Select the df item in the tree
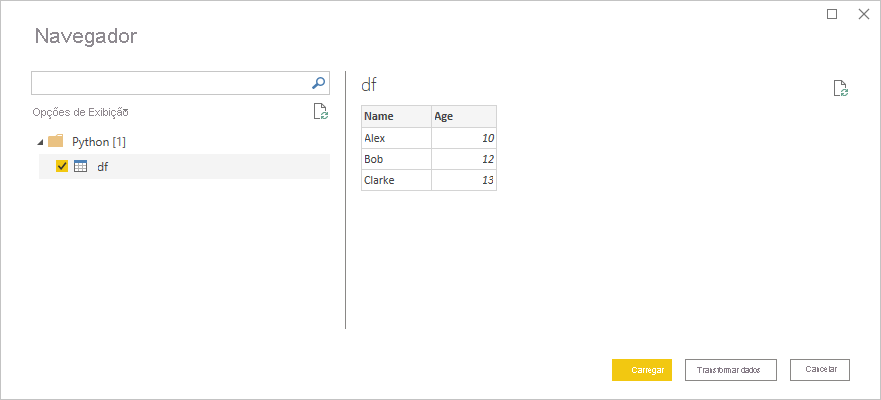The width and height of the screenshot is (881, 400). 102,166
